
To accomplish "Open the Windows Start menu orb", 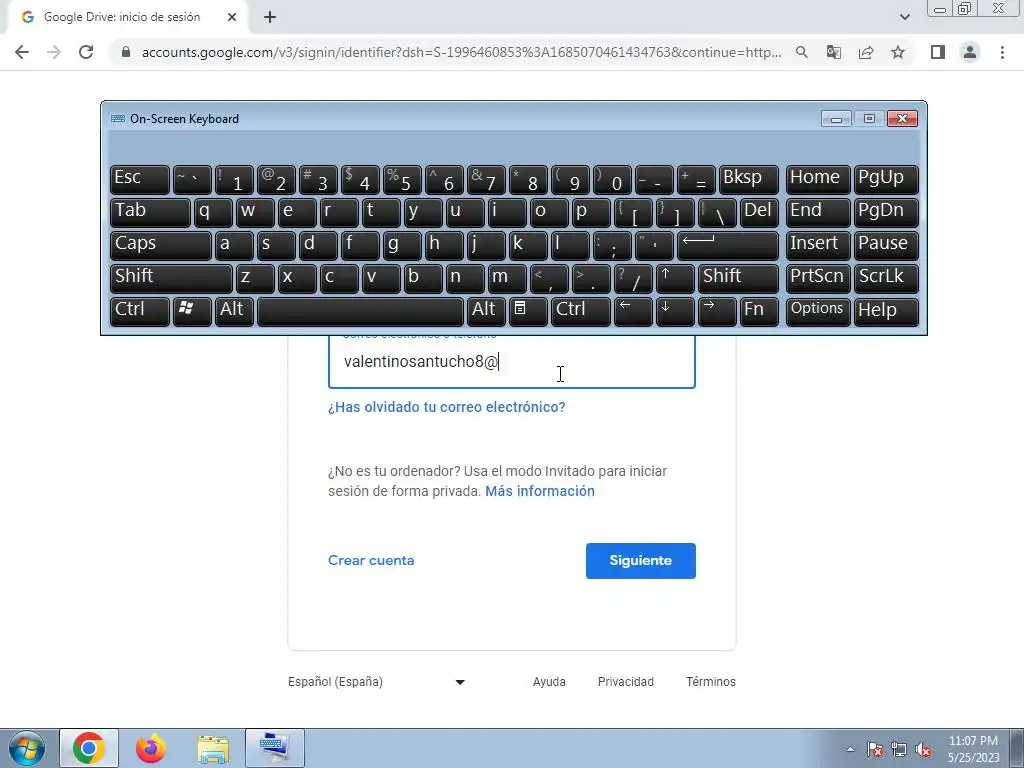I will click(x=27, y=748).
